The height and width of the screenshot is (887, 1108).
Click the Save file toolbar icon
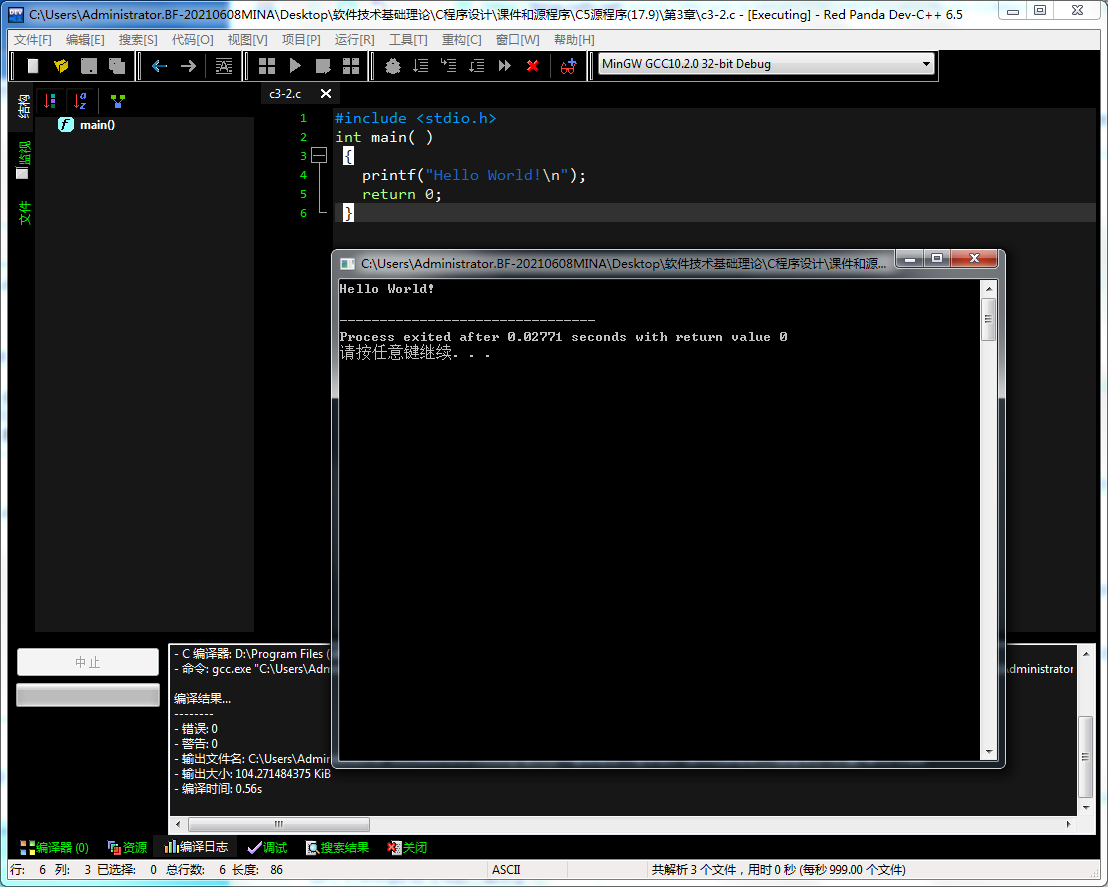coord(88,66)
